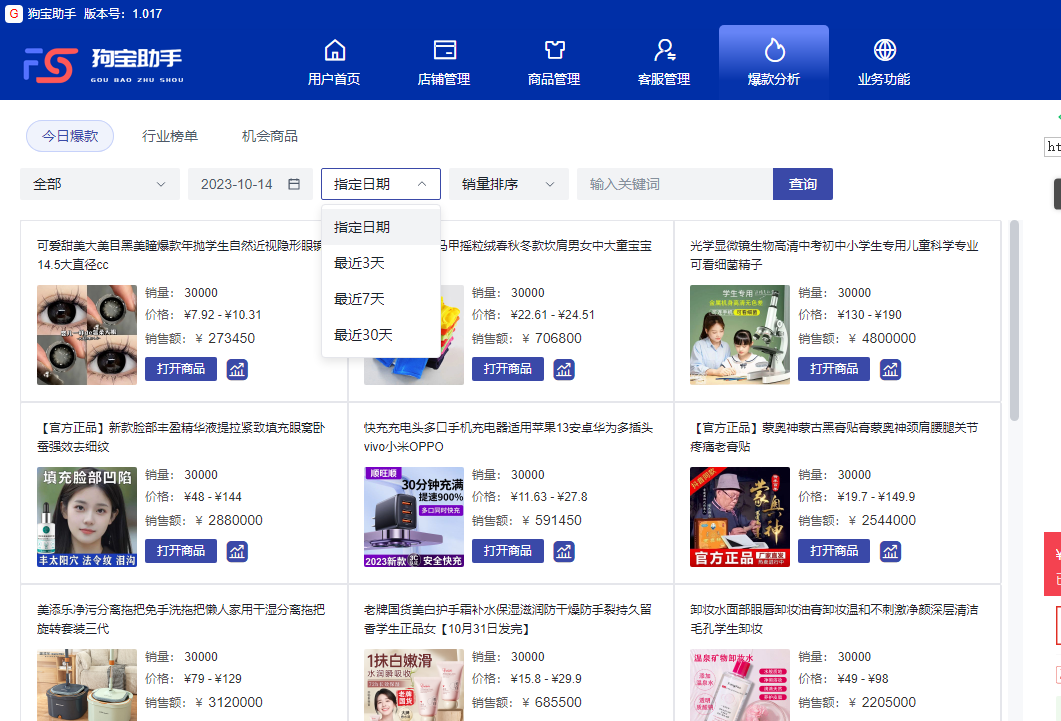Click 打开商品 for the fast charger product
Screen dimensions: 1061x721
point(507,551)
